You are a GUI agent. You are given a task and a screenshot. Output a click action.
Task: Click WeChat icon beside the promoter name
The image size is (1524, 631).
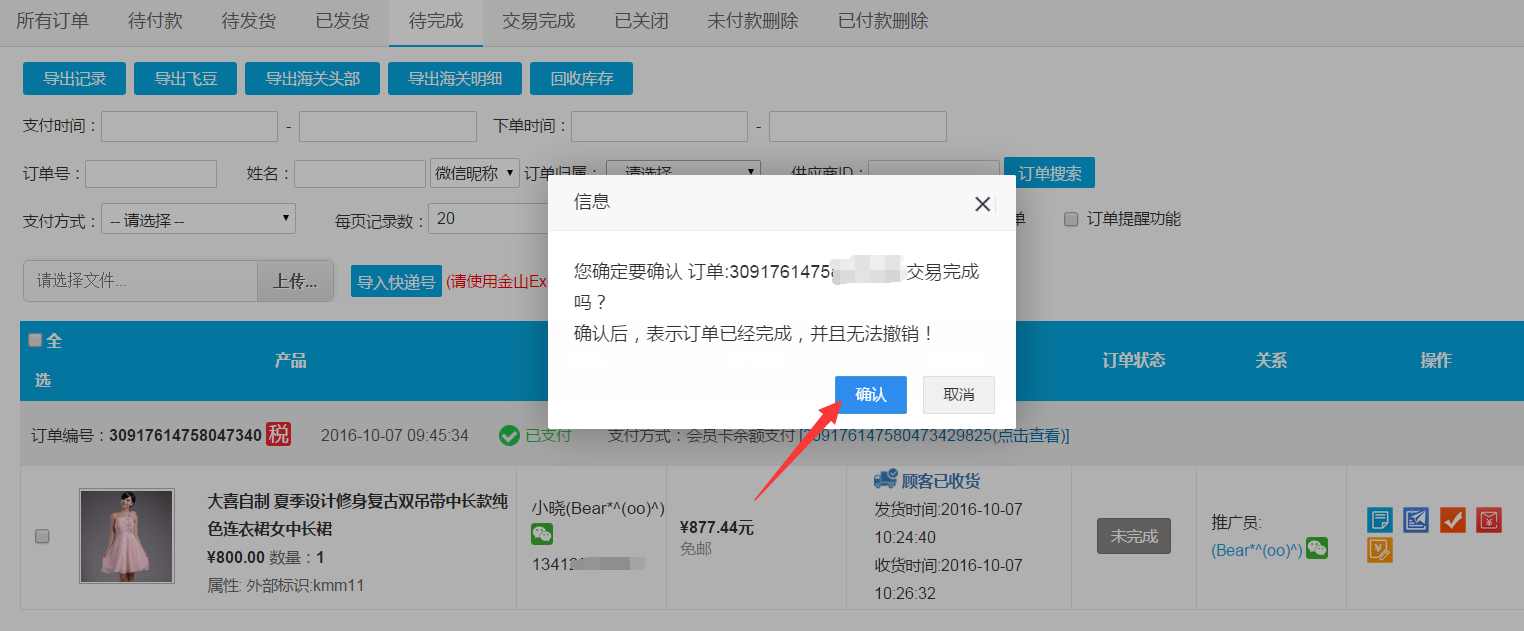tap(1317, 548)
